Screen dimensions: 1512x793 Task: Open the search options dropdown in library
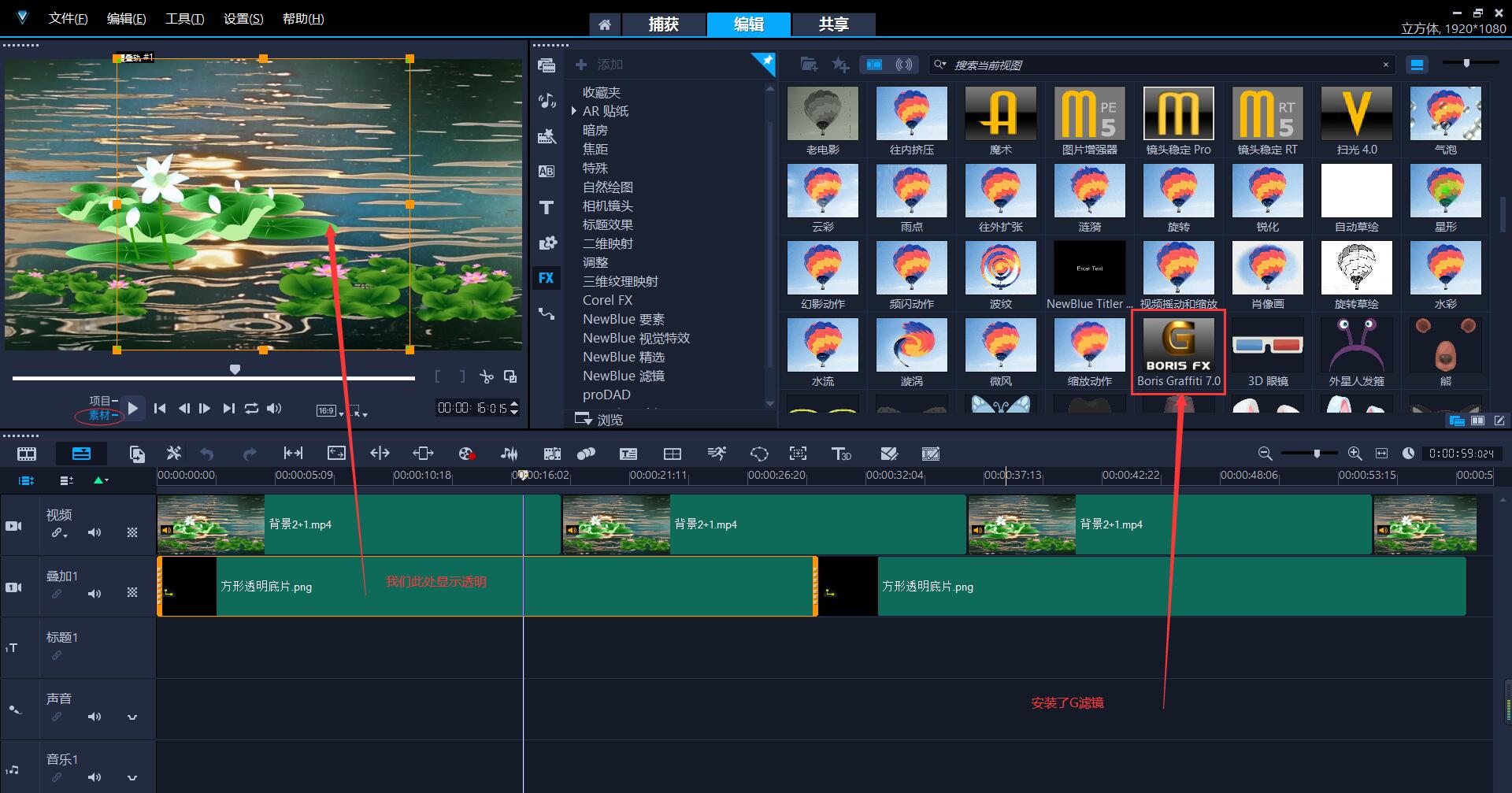click(x=940, y=65)
